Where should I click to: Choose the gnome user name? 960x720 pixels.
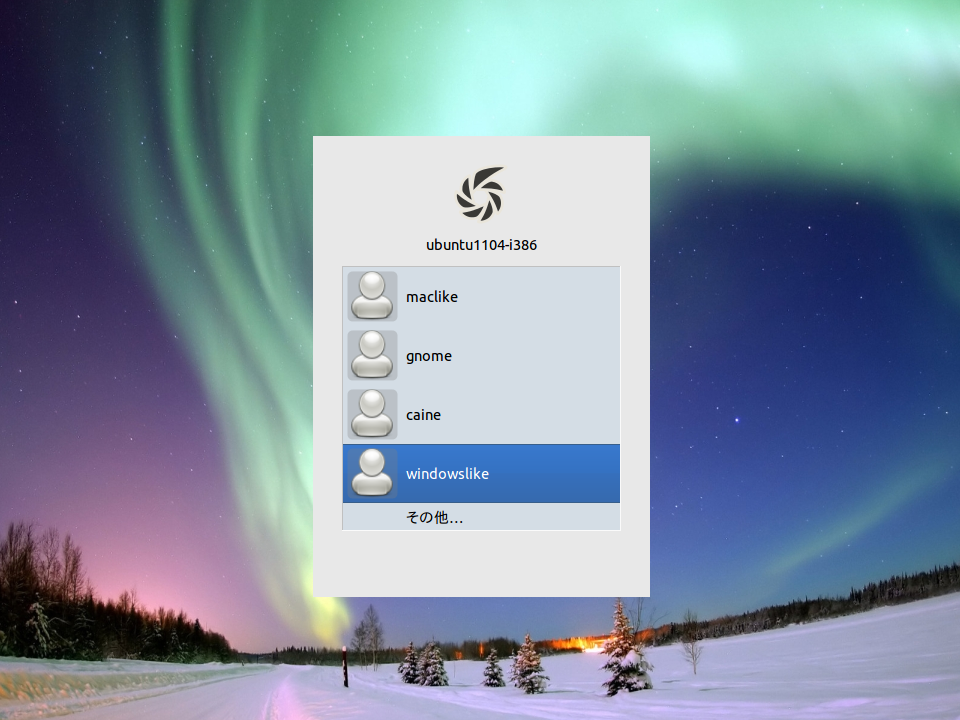coord(429,356)
